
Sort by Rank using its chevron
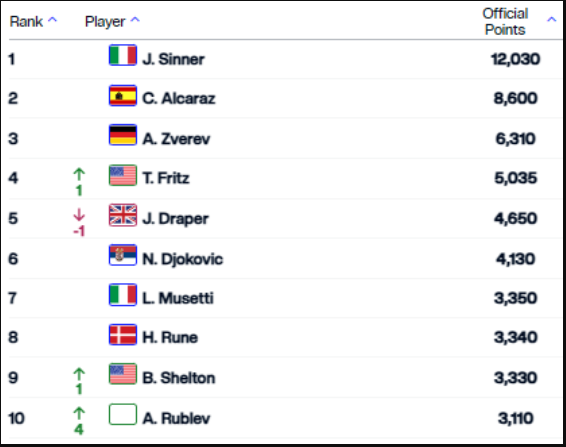click(52, 19)
